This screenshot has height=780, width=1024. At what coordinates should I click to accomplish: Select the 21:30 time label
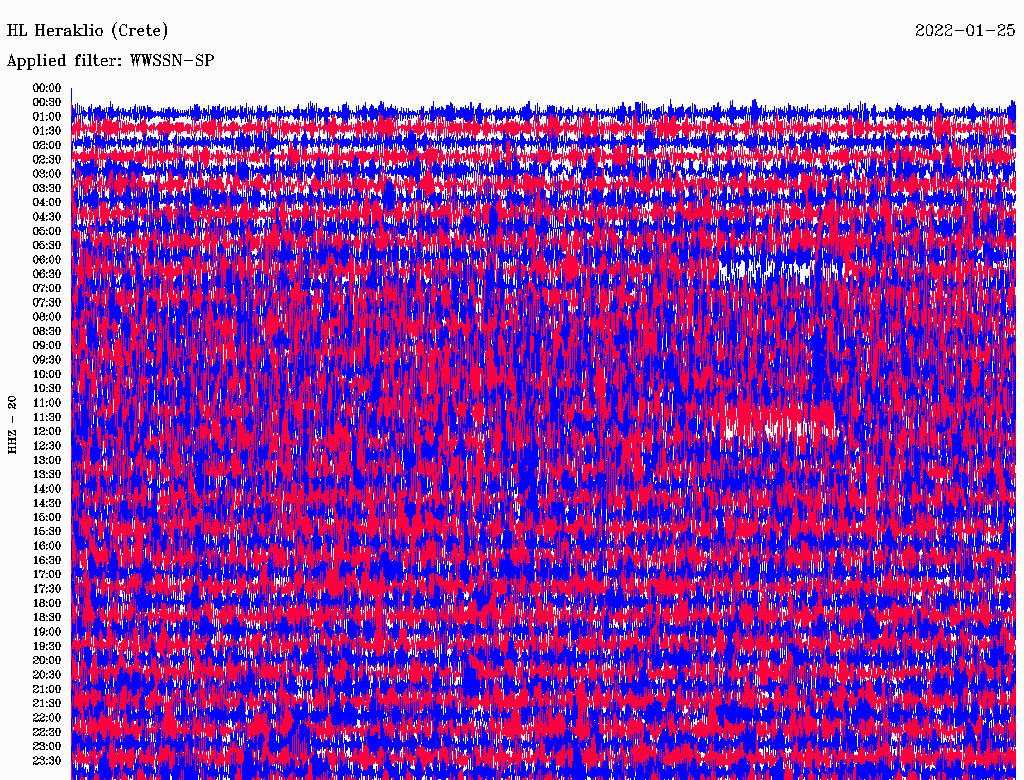pyautogui.click(x=47, y=704)
